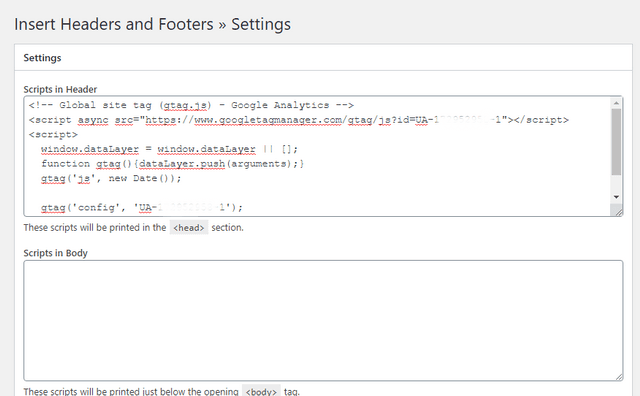This screenshot has height=396, width=640.
Task: Click the 'Scripts in Body' label
Action: tap(56, 253)
